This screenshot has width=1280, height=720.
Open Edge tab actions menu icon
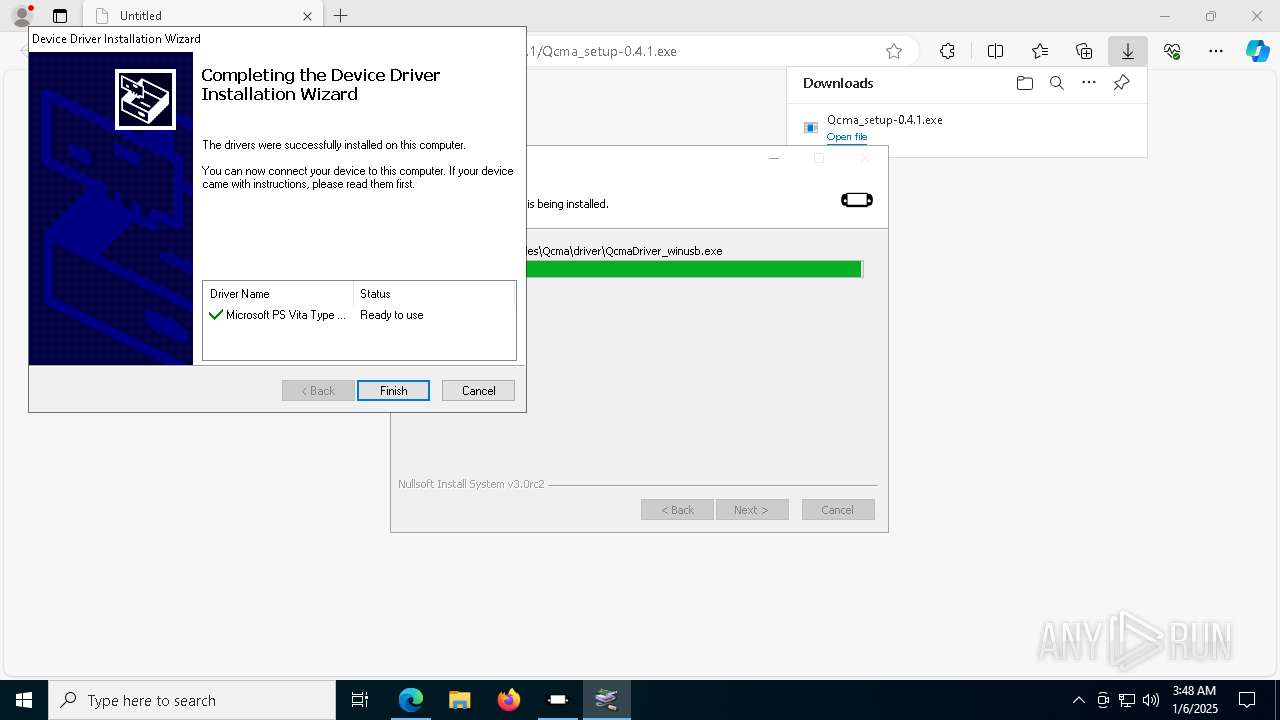(60, 16)
